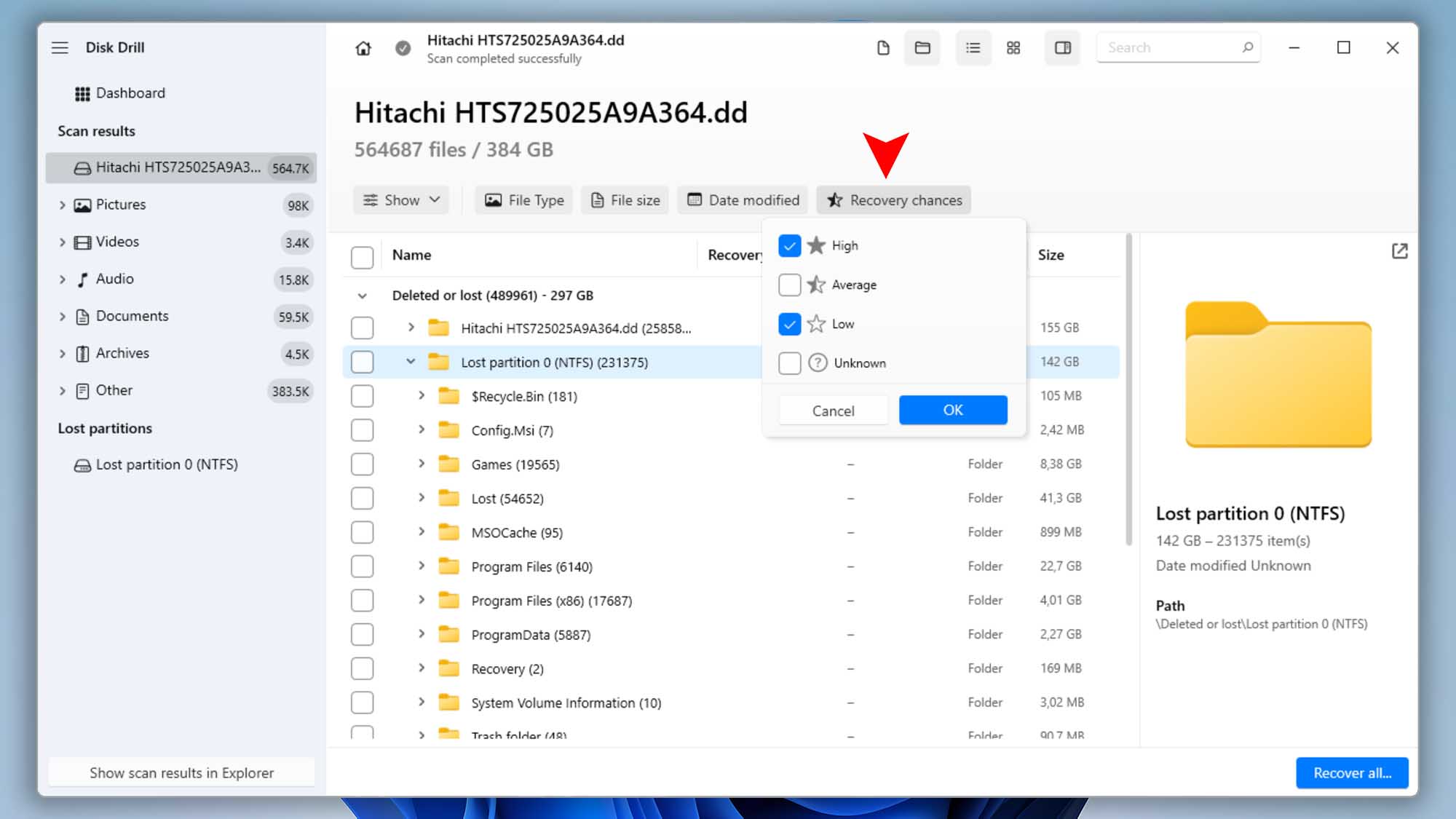1456x819 pixels.
Task: Click the Audio note icon
Action: [82, 280]
